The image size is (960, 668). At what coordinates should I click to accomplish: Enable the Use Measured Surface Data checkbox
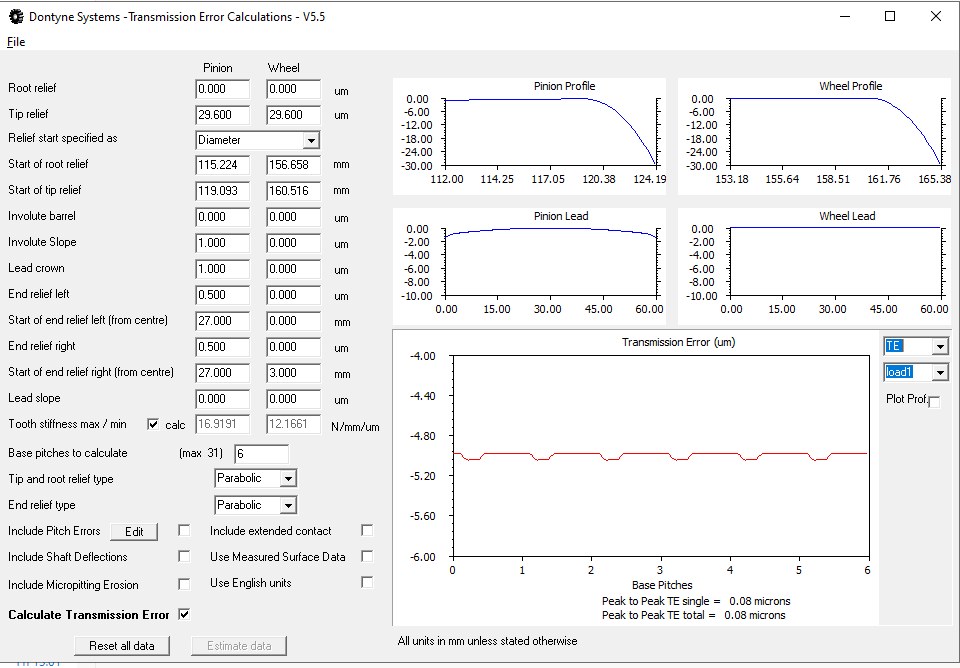pos(367,556)
